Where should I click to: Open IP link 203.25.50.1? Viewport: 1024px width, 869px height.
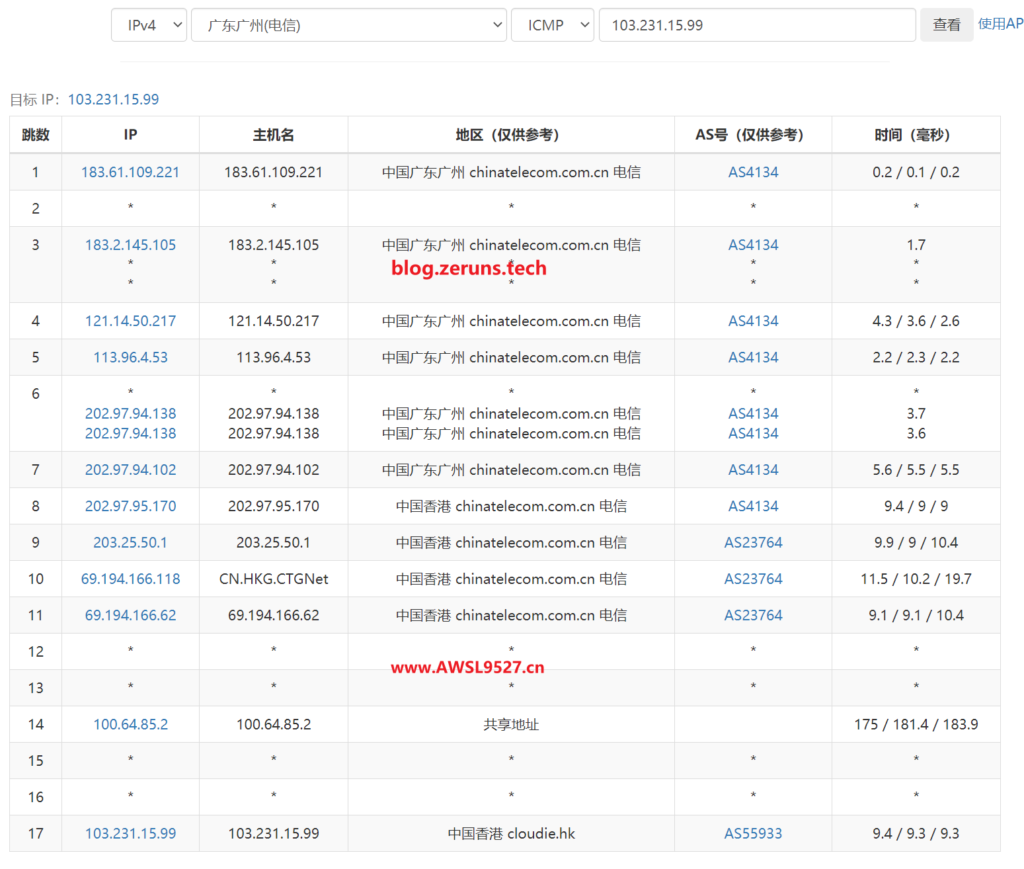point(131,543)
